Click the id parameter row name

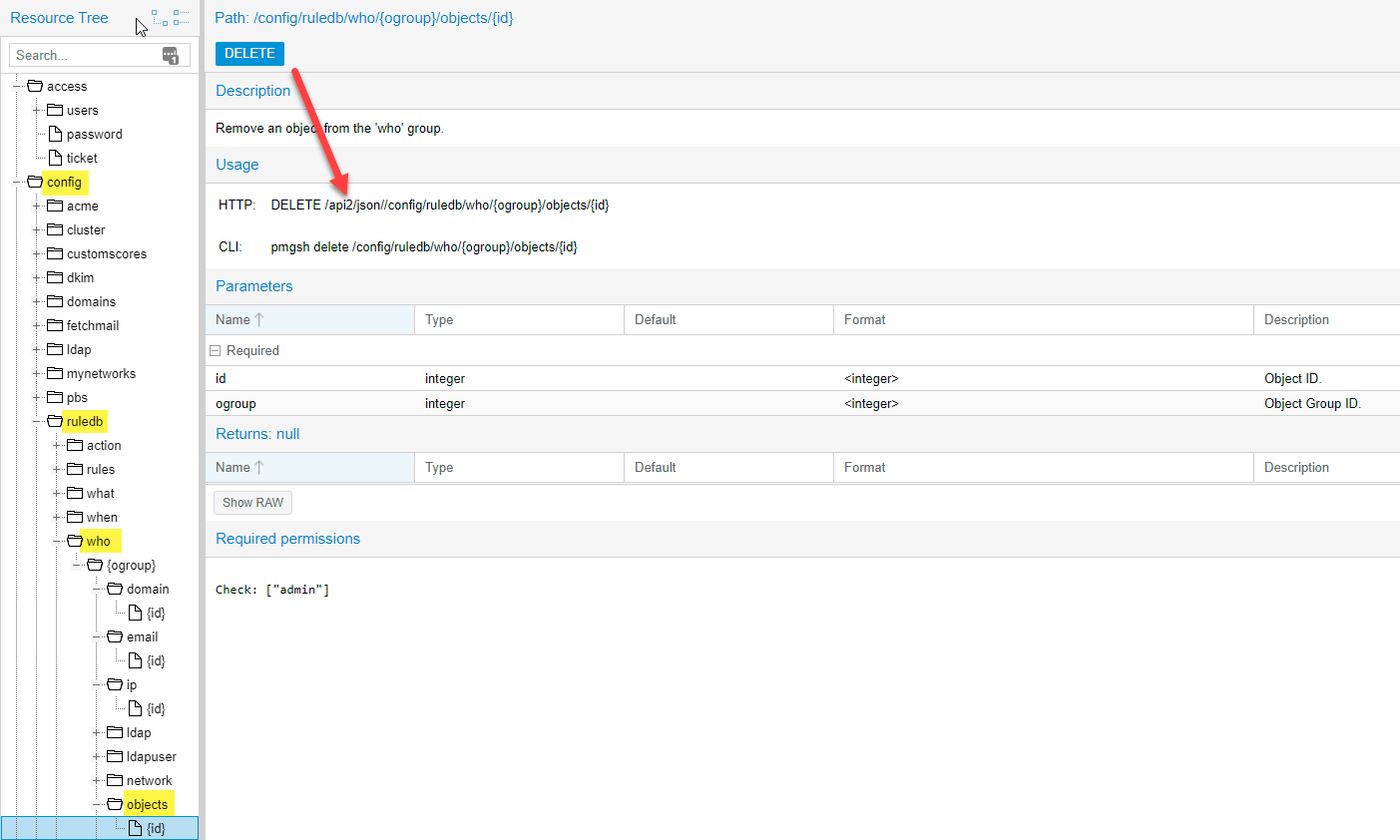click(221, 378)
